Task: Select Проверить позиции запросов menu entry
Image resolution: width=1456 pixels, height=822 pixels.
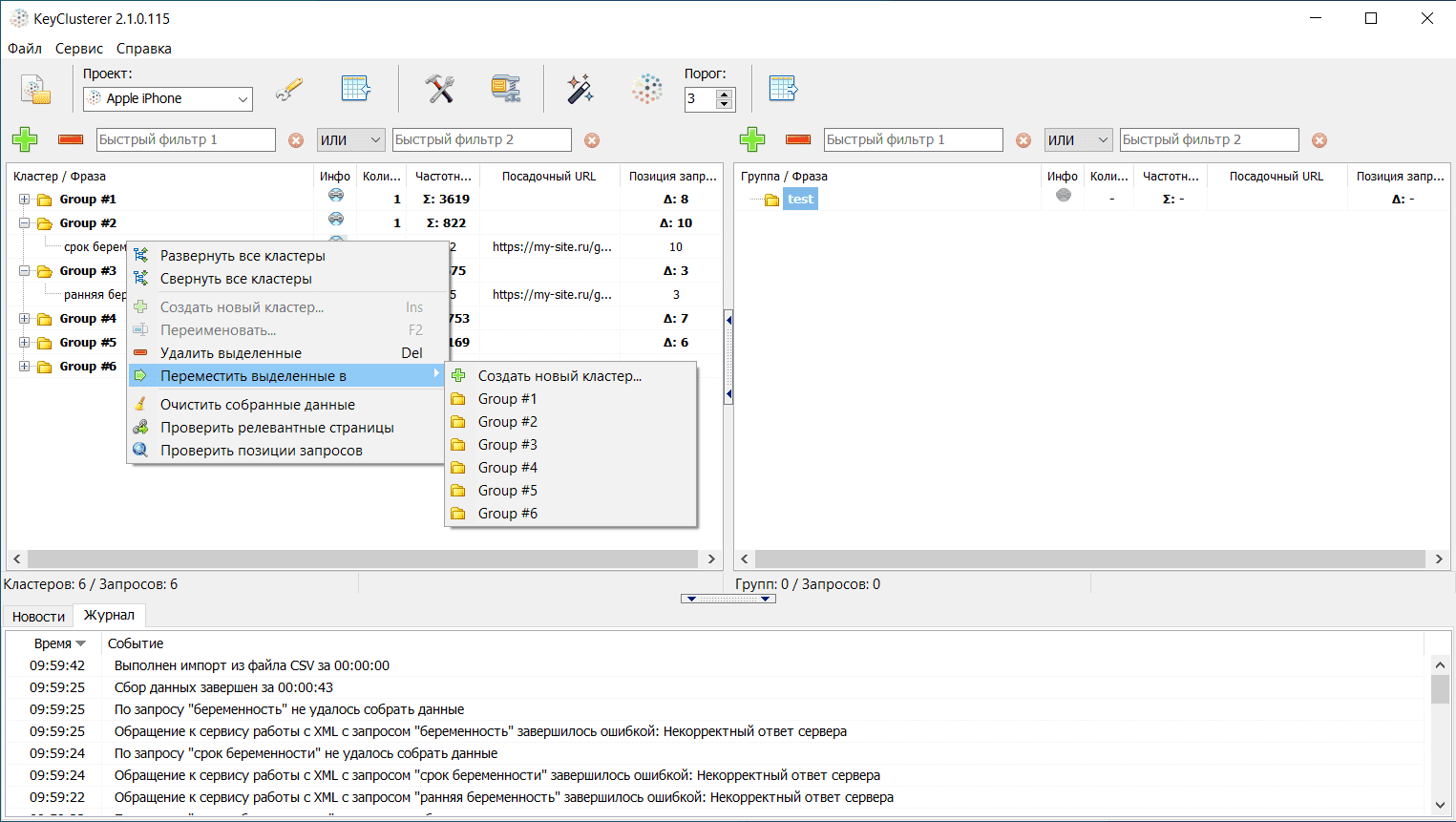Action: (261, 451)
